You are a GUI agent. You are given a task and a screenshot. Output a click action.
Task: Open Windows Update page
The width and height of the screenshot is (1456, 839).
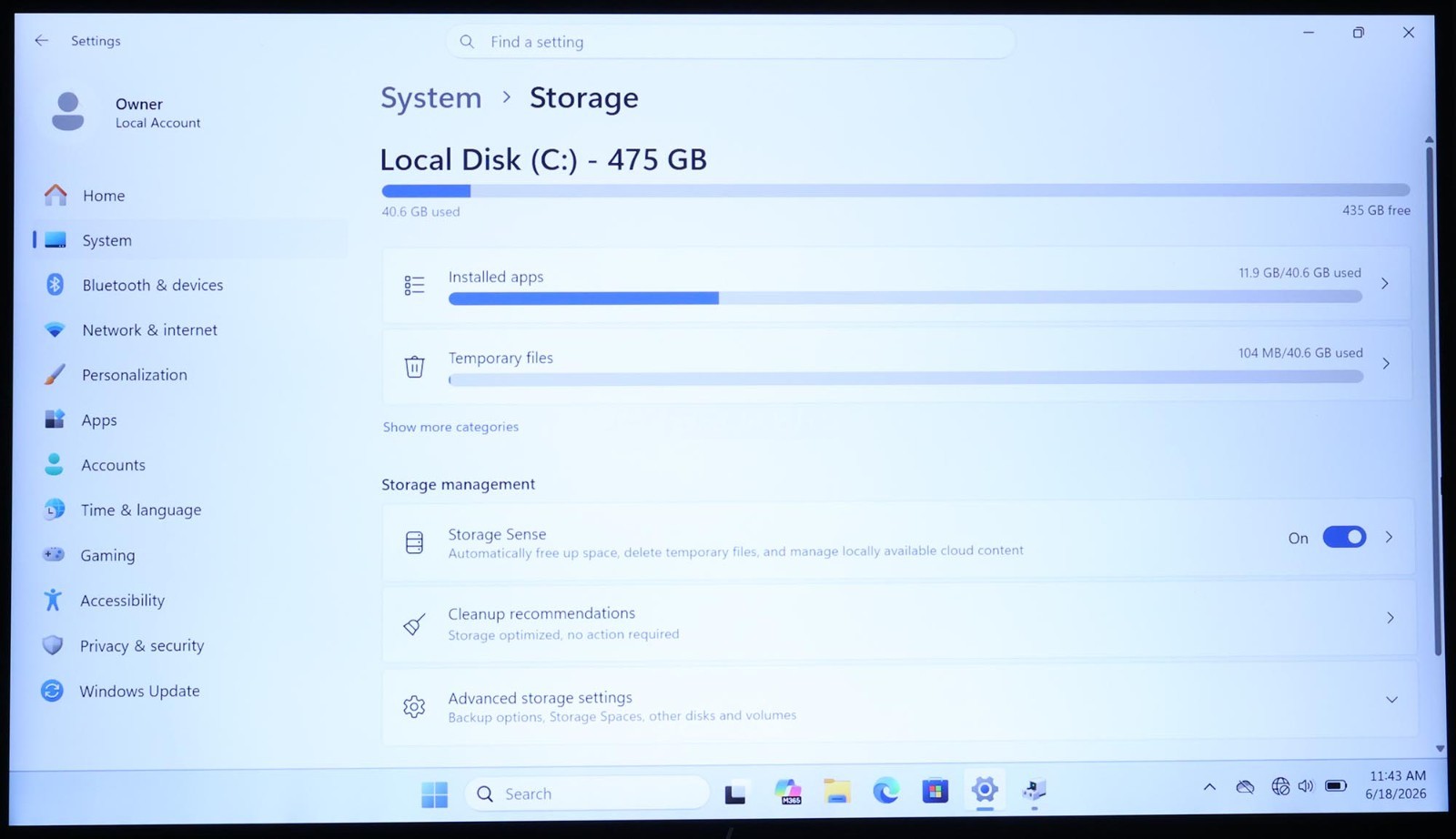pos(139,692)
